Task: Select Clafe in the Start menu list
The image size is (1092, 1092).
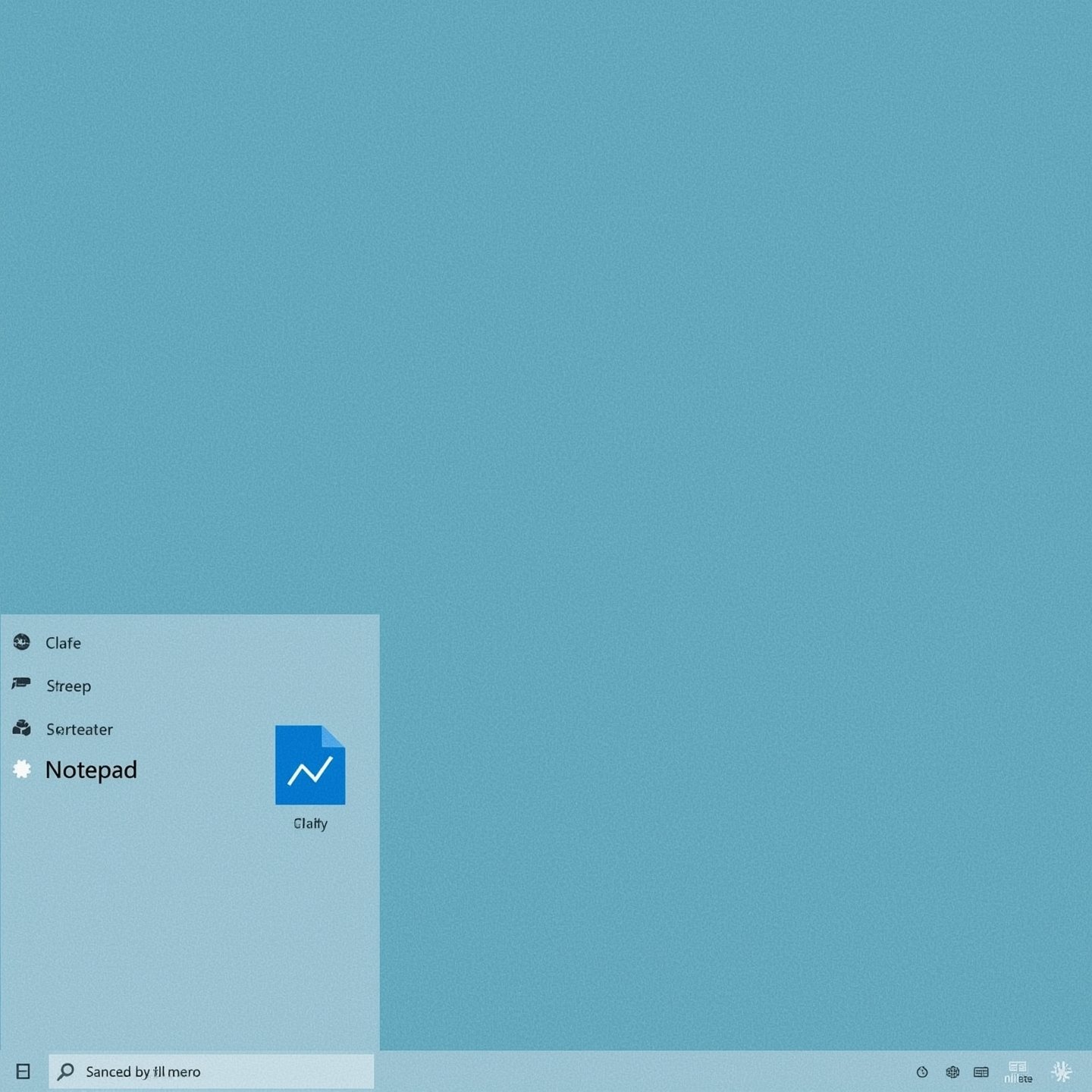Action: 63,642
